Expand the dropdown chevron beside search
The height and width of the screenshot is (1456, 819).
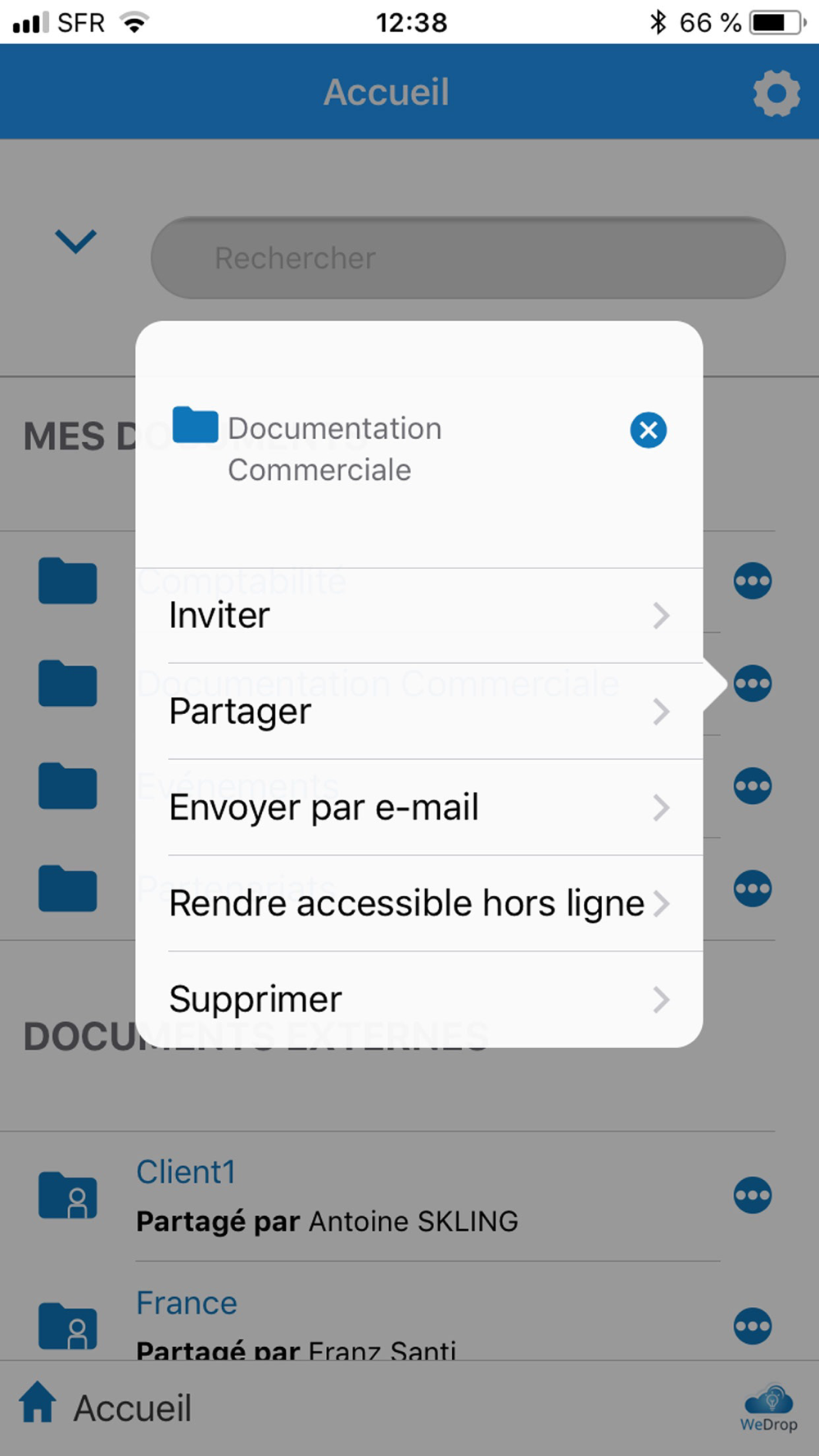point(75,242)
